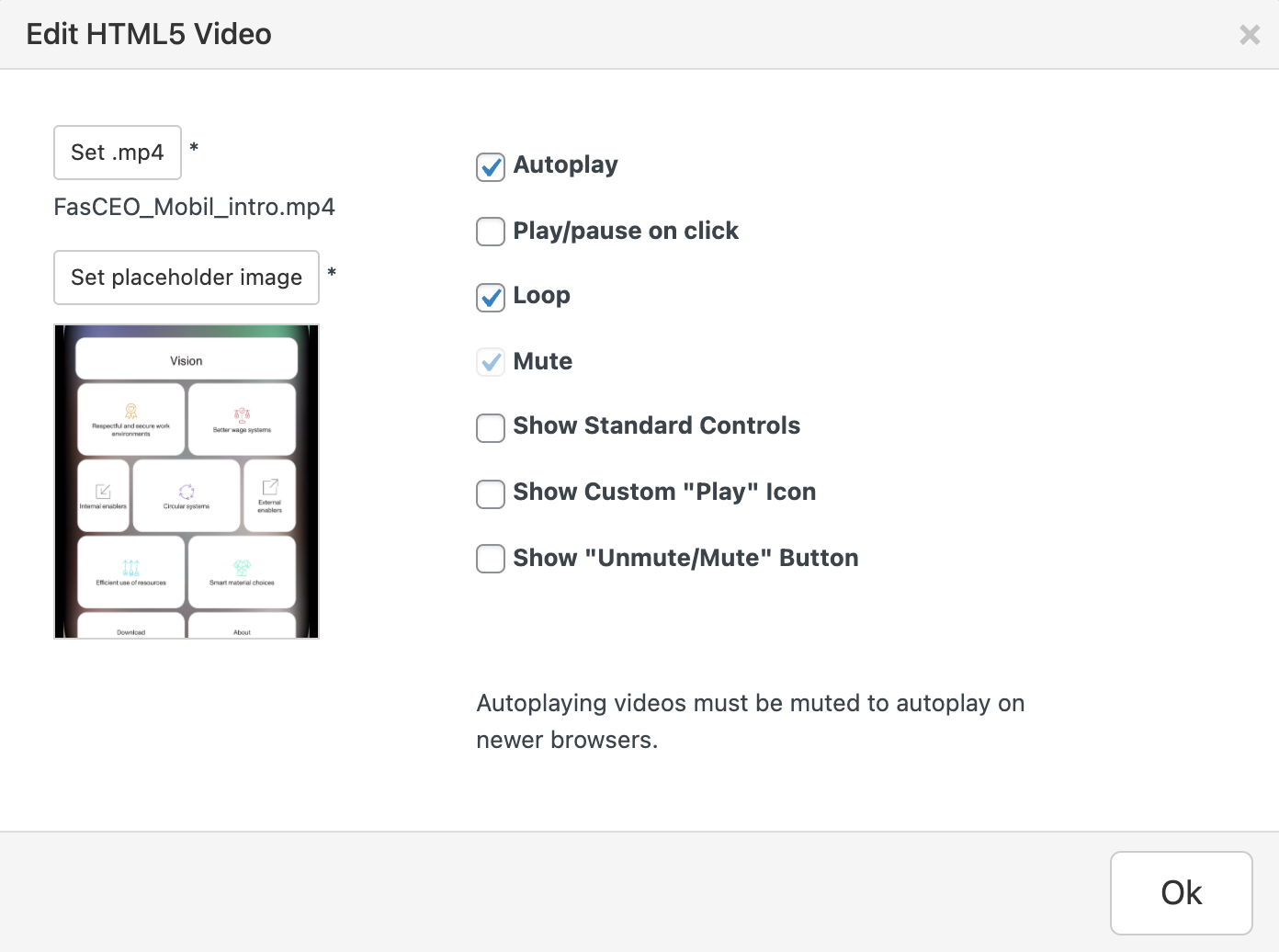Click the FasCEO_Mobil_intro.mp4 file name
Image resolution: width=1279 pixels, height=952 pixels.
click(x=194, y=207)
